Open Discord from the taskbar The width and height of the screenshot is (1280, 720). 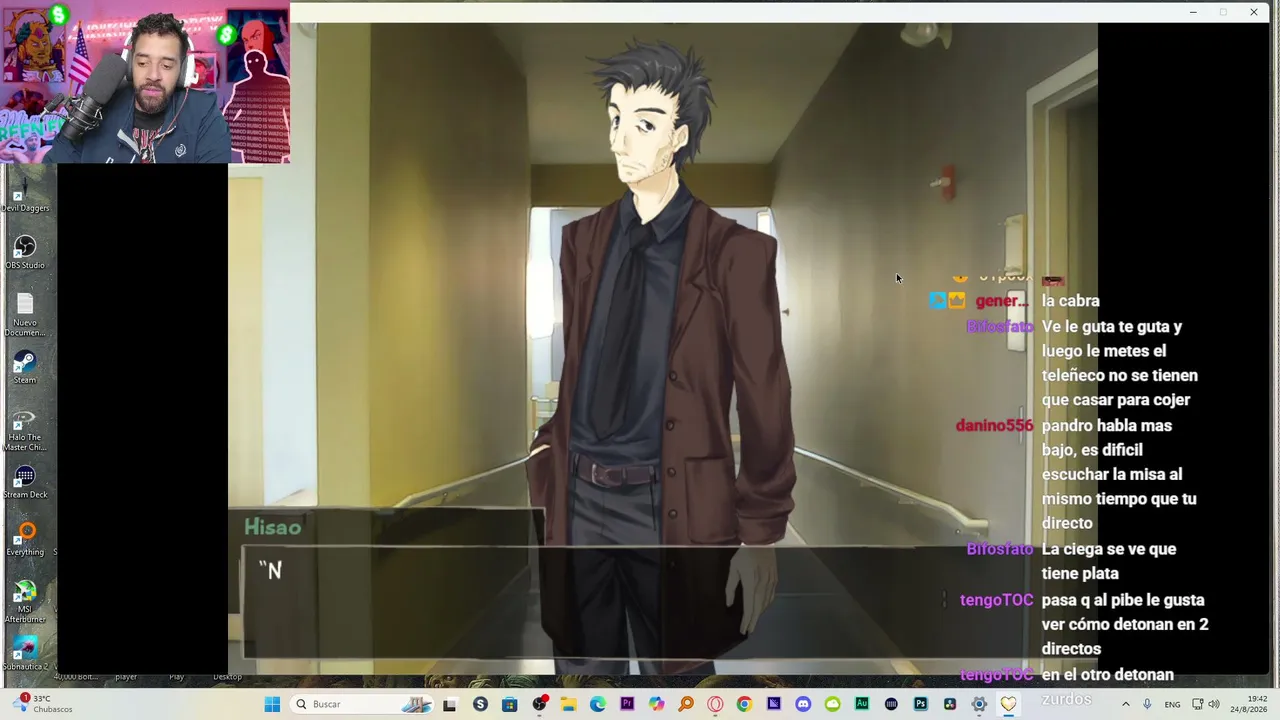click(803, 704)
